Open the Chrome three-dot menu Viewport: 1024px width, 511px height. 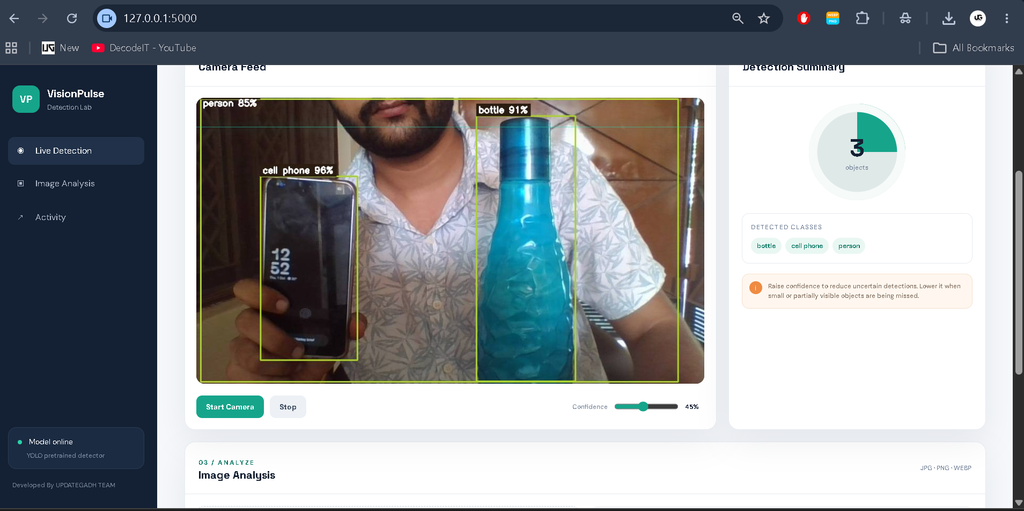pos(1006,18)
